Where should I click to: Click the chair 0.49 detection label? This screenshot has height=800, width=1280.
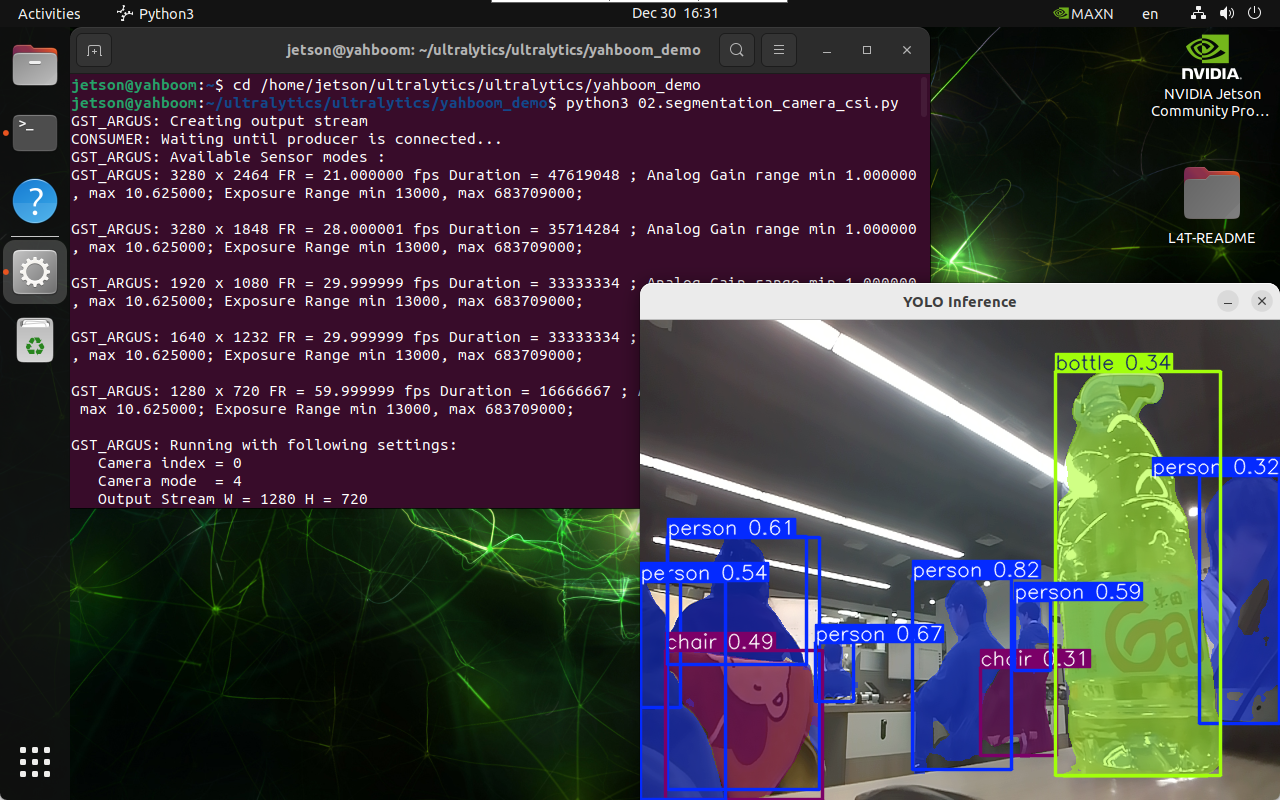pos(721,642)
